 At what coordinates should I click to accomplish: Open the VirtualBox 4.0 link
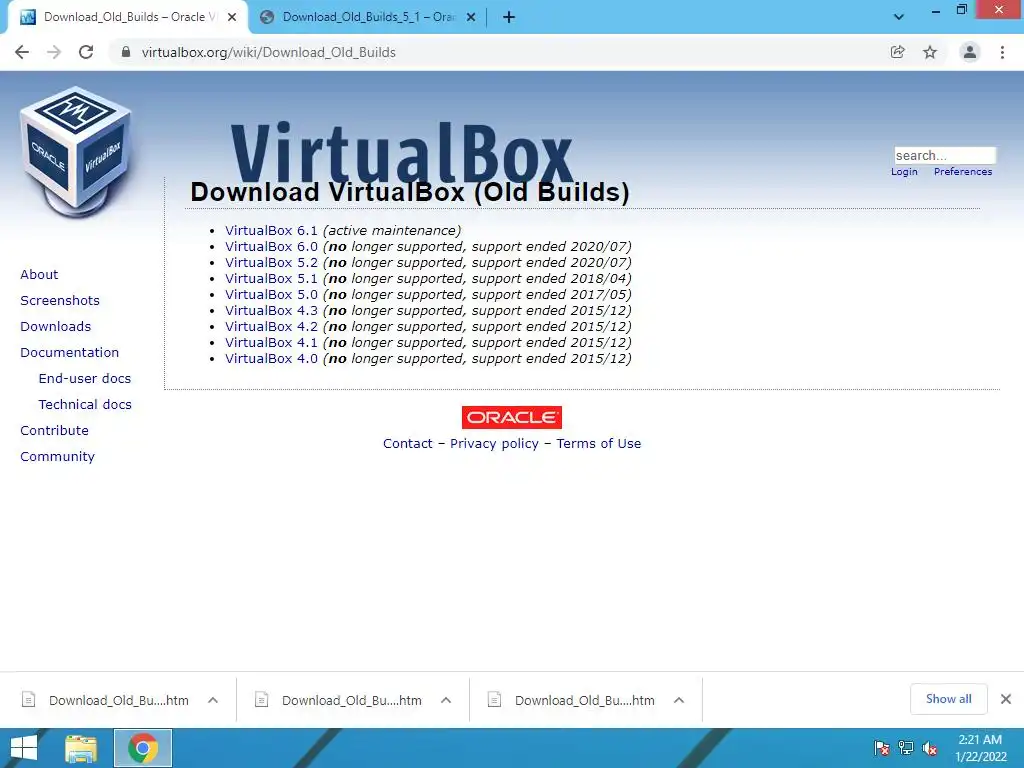click(271, 359)
